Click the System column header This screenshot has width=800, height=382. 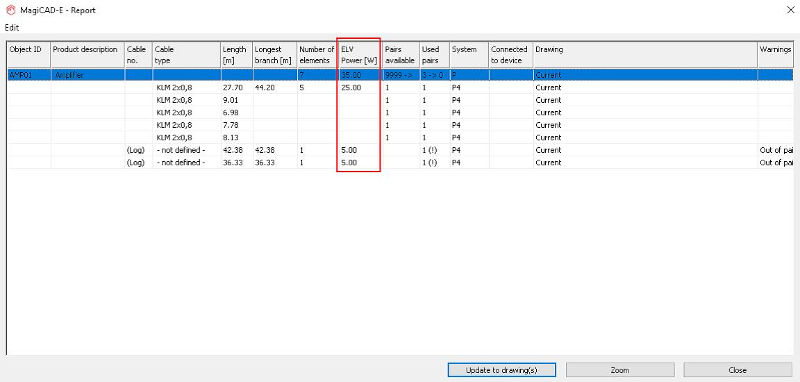pyautogui.click(x=469, y=55)
